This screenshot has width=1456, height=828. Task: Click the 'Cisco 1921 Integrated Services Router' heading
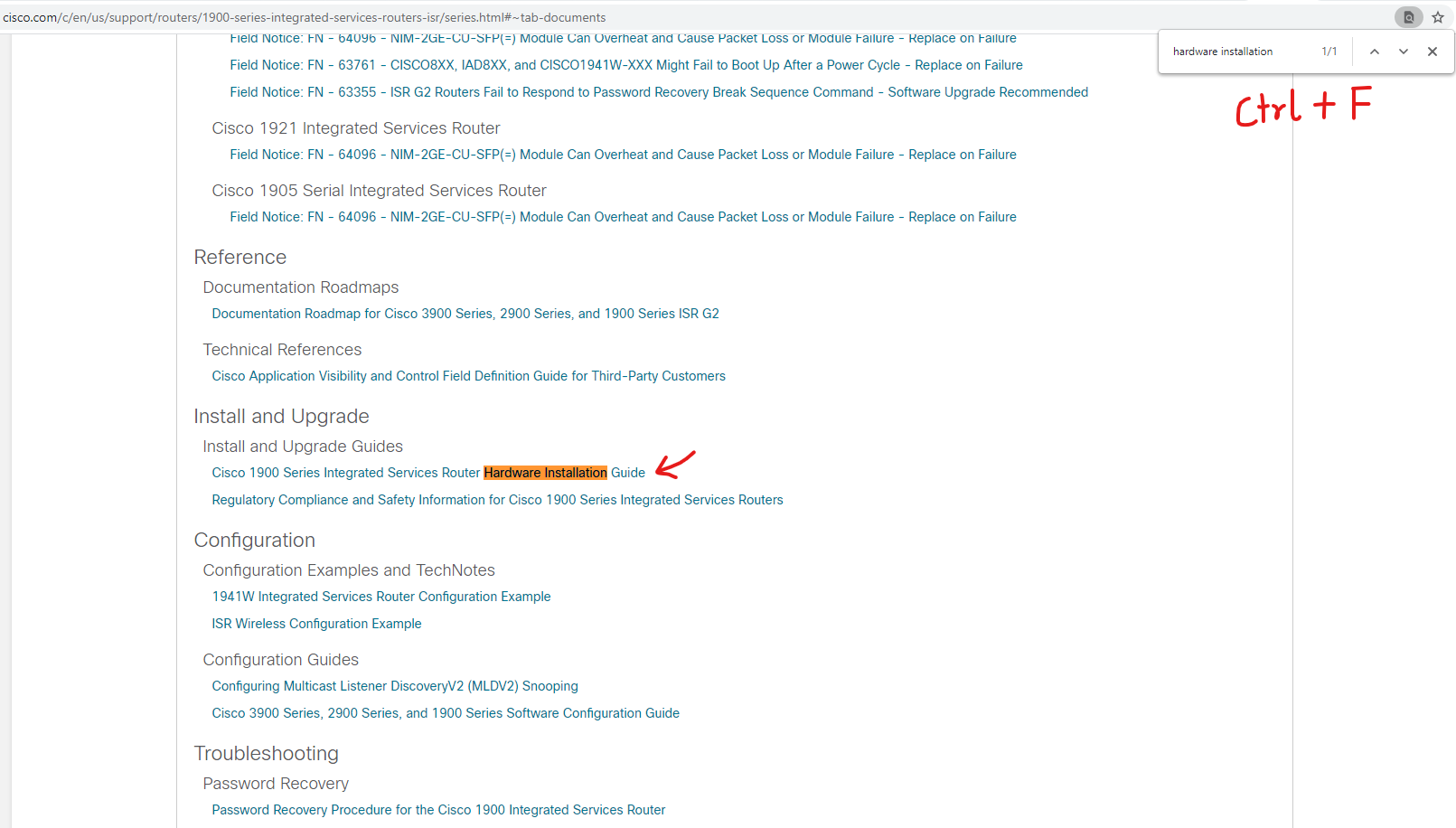coord(356,128)
